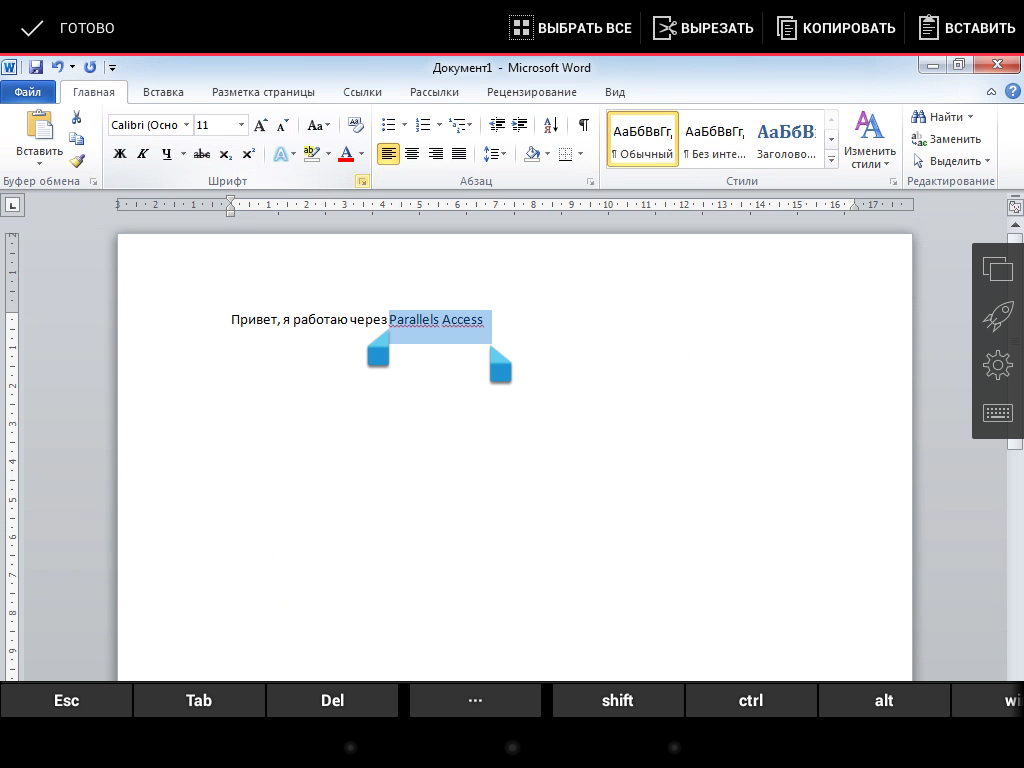
Task: Increase paragraph indent
Action: tap(520, 125)
